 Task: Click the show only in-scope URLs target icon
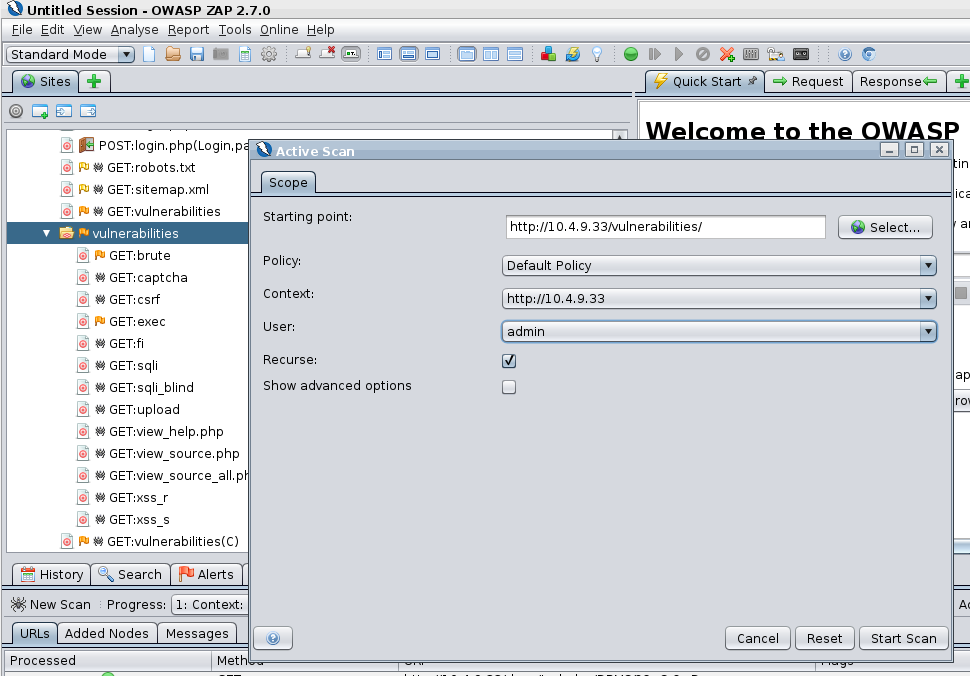[16, 111]
